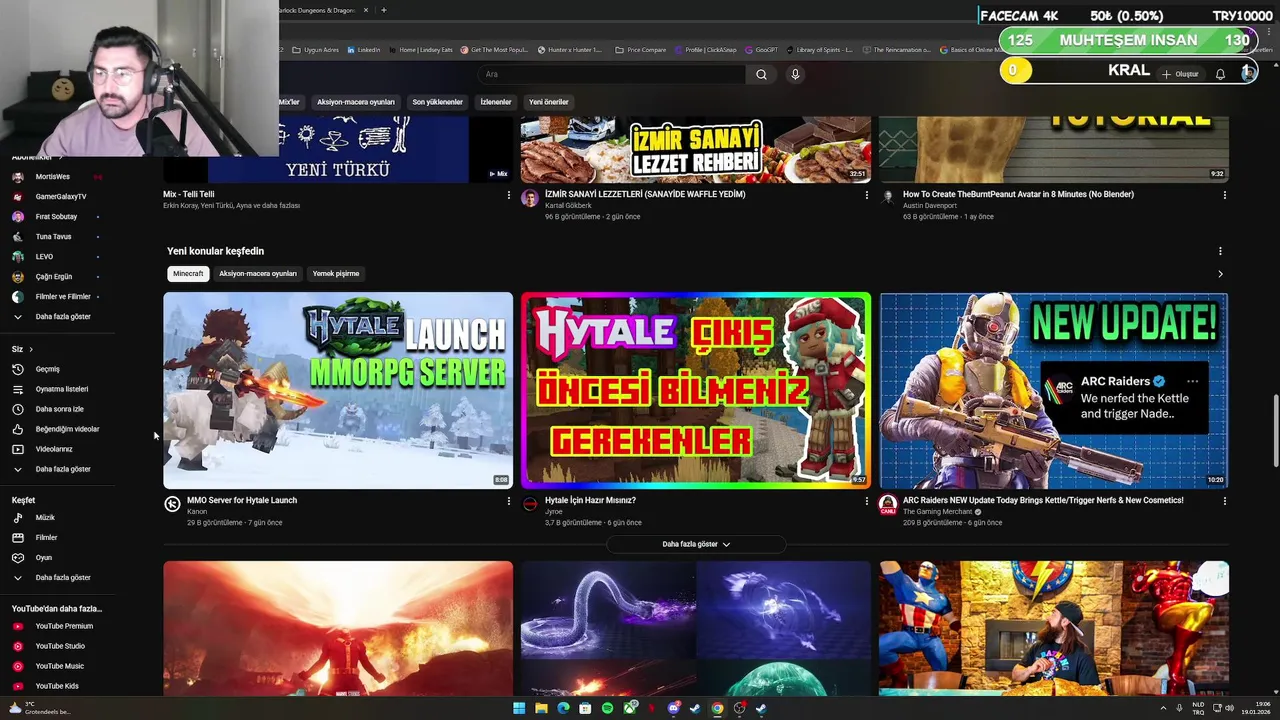Open MortisWes subscription channel
The image size is (1280, 720).
coord(57,176)
